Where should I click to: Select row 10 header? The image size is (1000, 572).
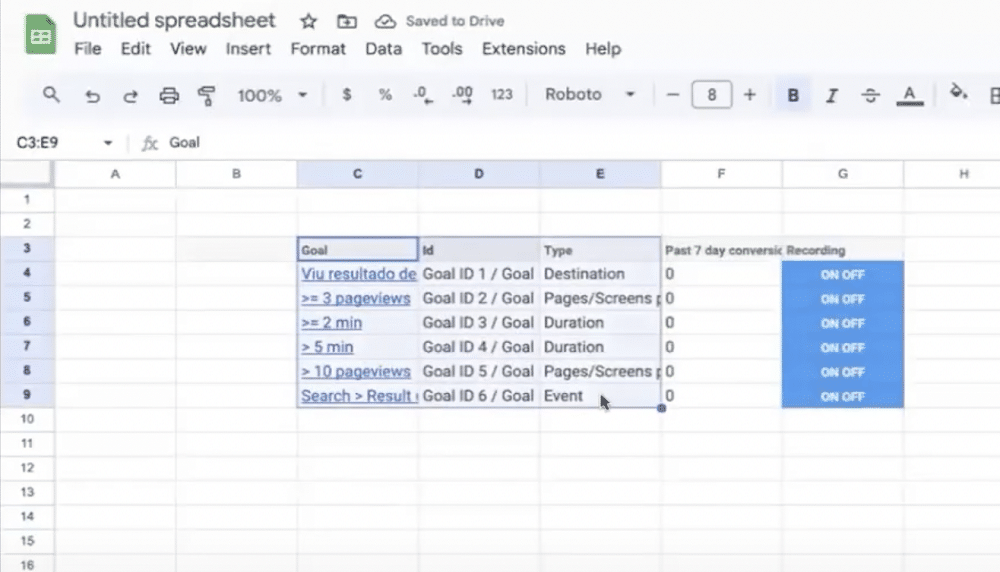pos(27,419)
